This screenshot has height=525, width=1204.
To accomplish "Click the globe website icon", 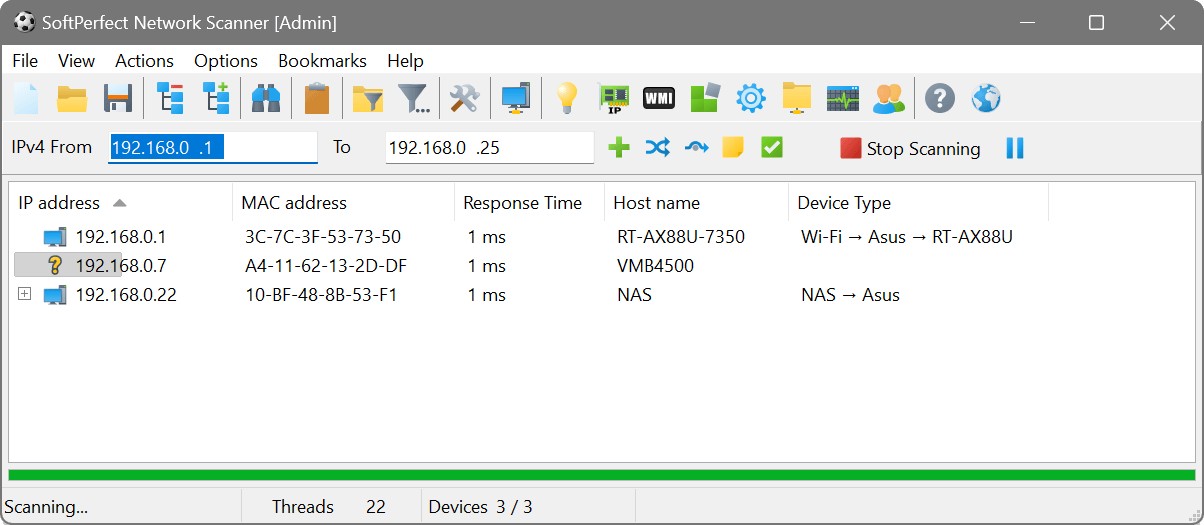I will [986, 98].
